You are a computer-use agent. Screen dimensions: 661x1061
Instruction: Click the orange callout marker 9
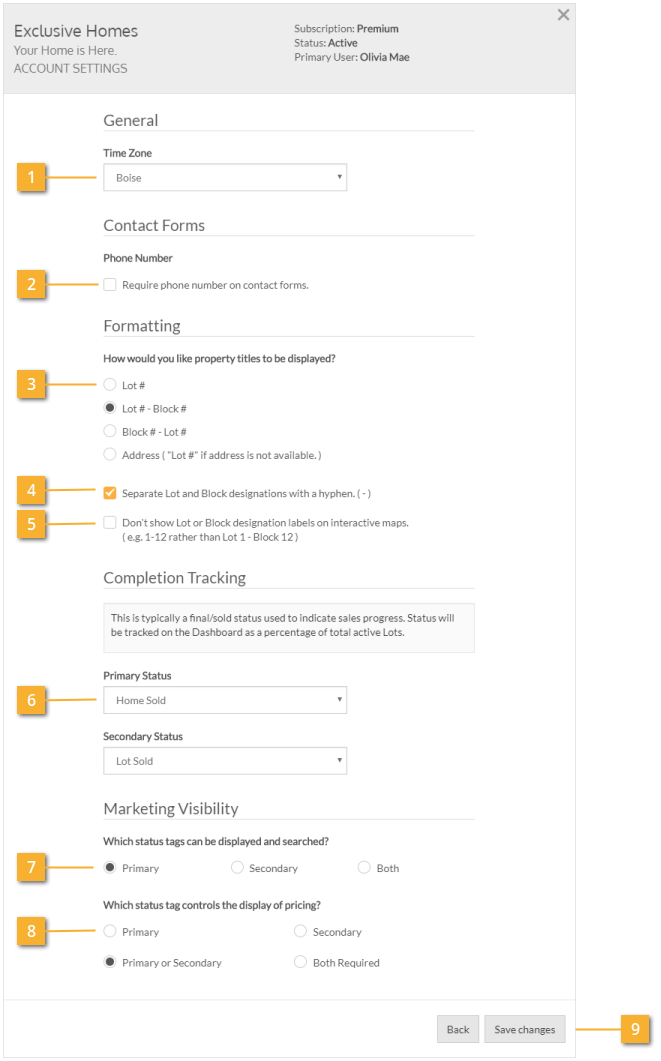click(x=635, y=1030)
